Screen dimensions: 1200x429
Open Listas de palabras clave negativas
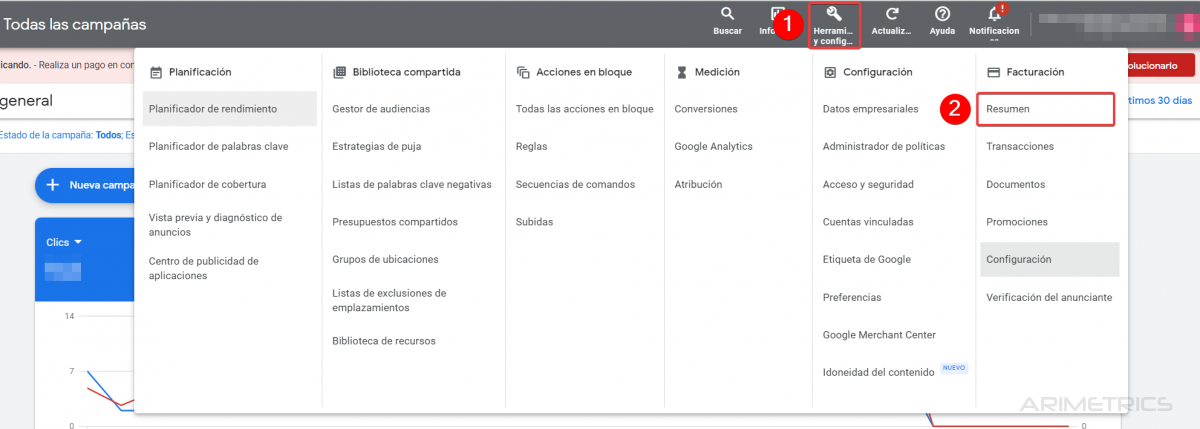point(412,184)
